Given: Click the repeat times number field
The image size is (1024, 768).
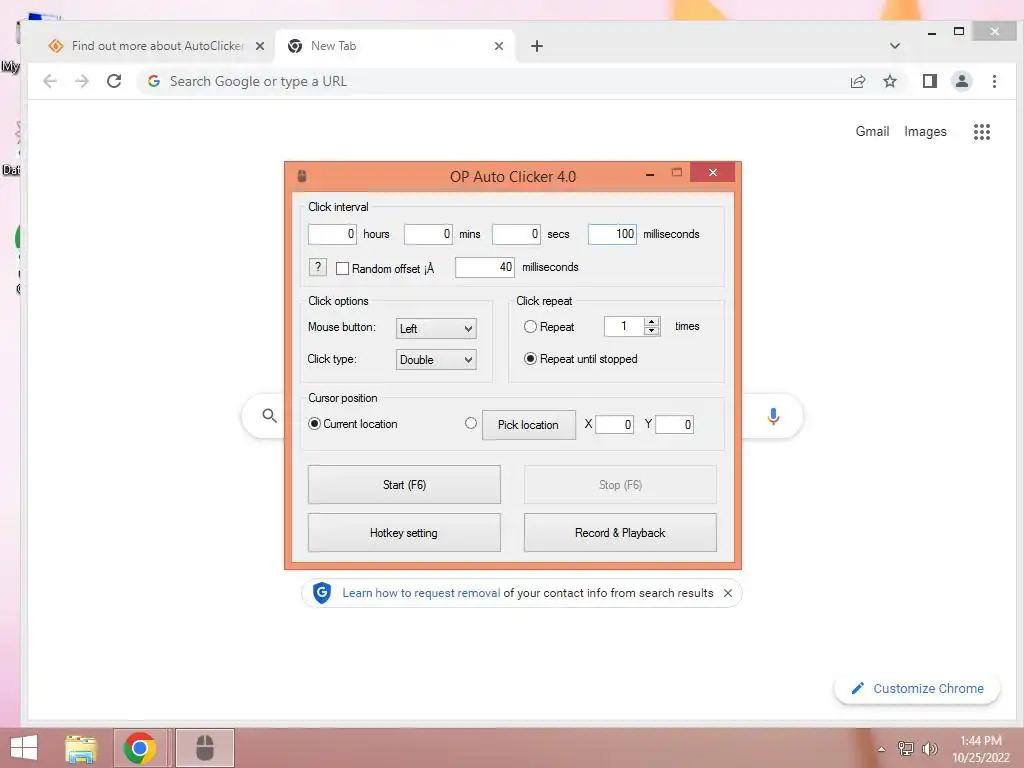Looking at the screenshot, I should 624,326.
